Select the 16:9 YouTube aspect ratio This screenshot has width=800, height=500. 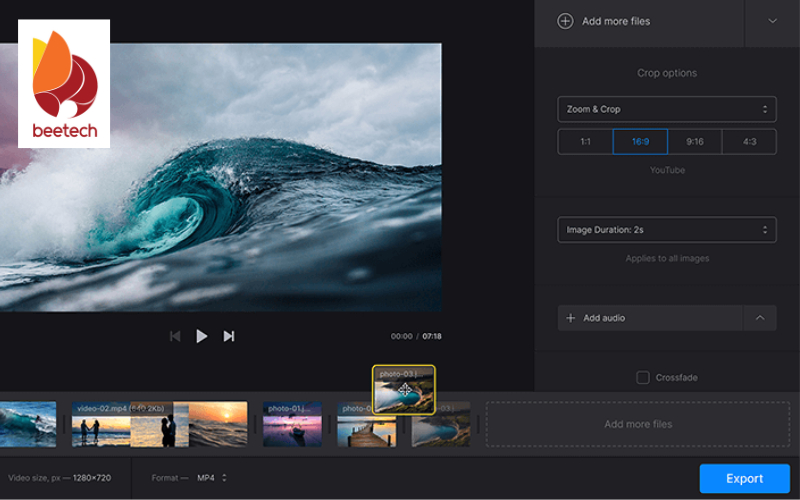pyautogui.click(x=640, y=142)
